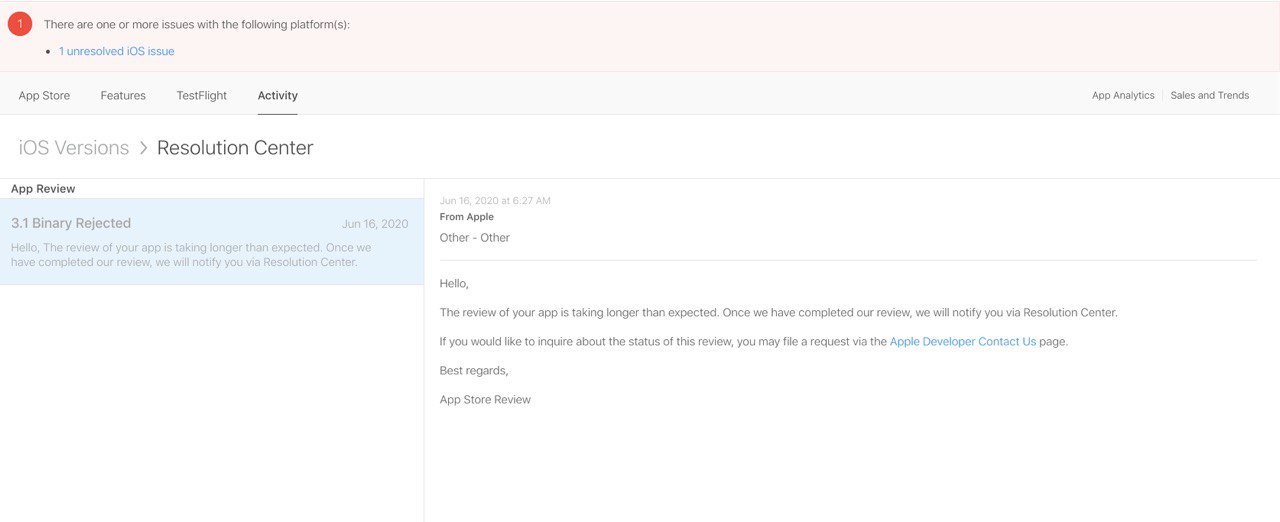Click the Hello, greeting in message body
Viewport: 1280px width, 522px height.
(454, 284)
